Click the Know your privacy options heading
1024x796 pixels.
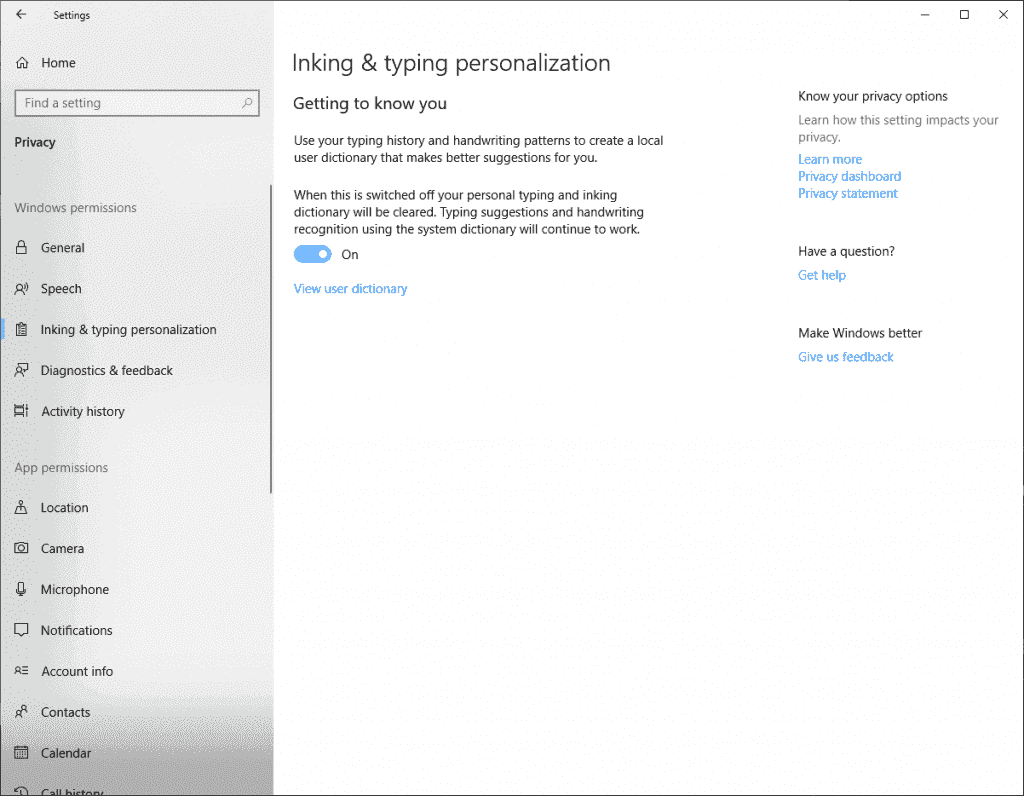click(872, 96)
